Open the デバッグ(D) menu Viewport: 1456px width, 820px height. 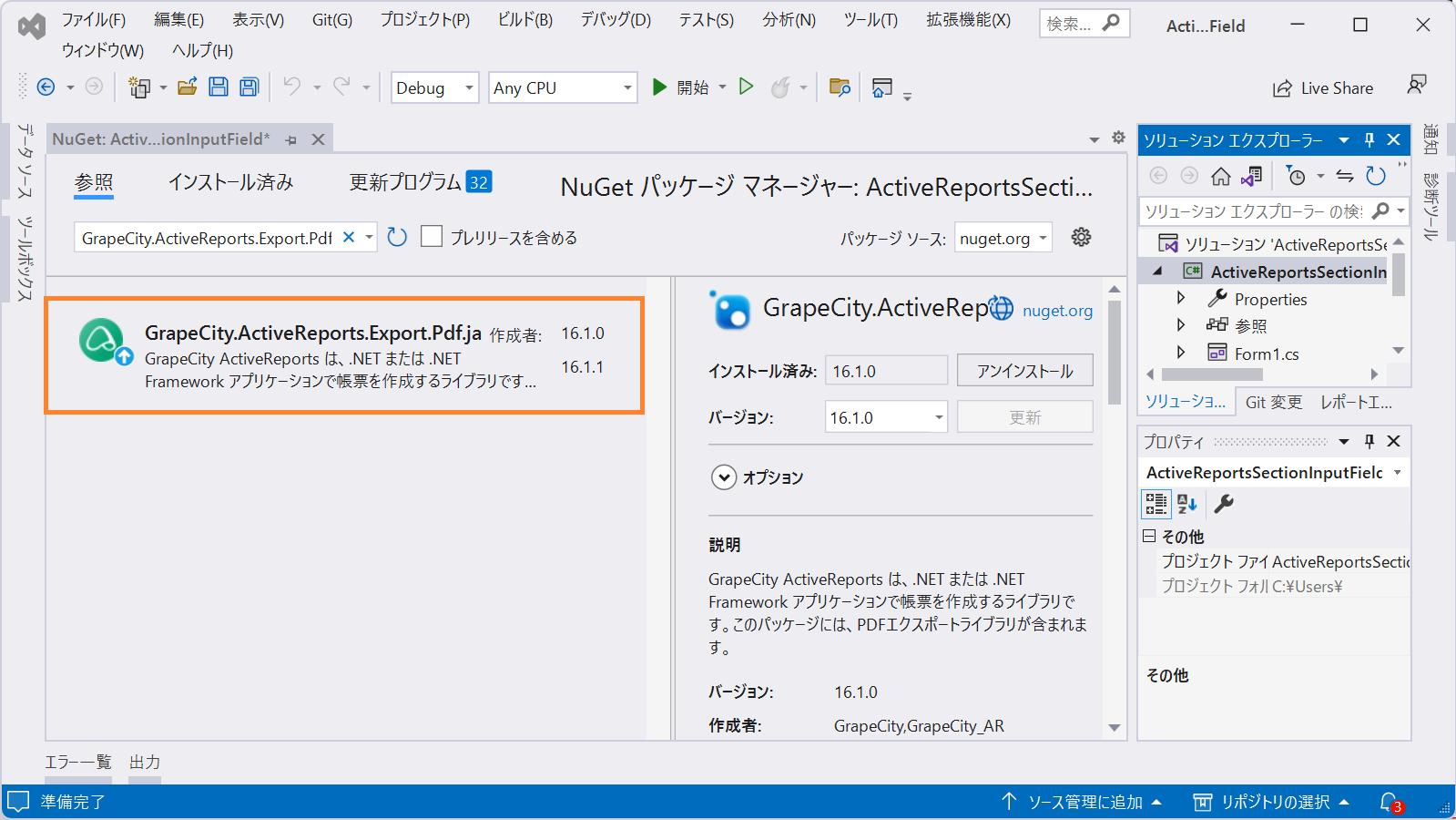coord(616,19)
